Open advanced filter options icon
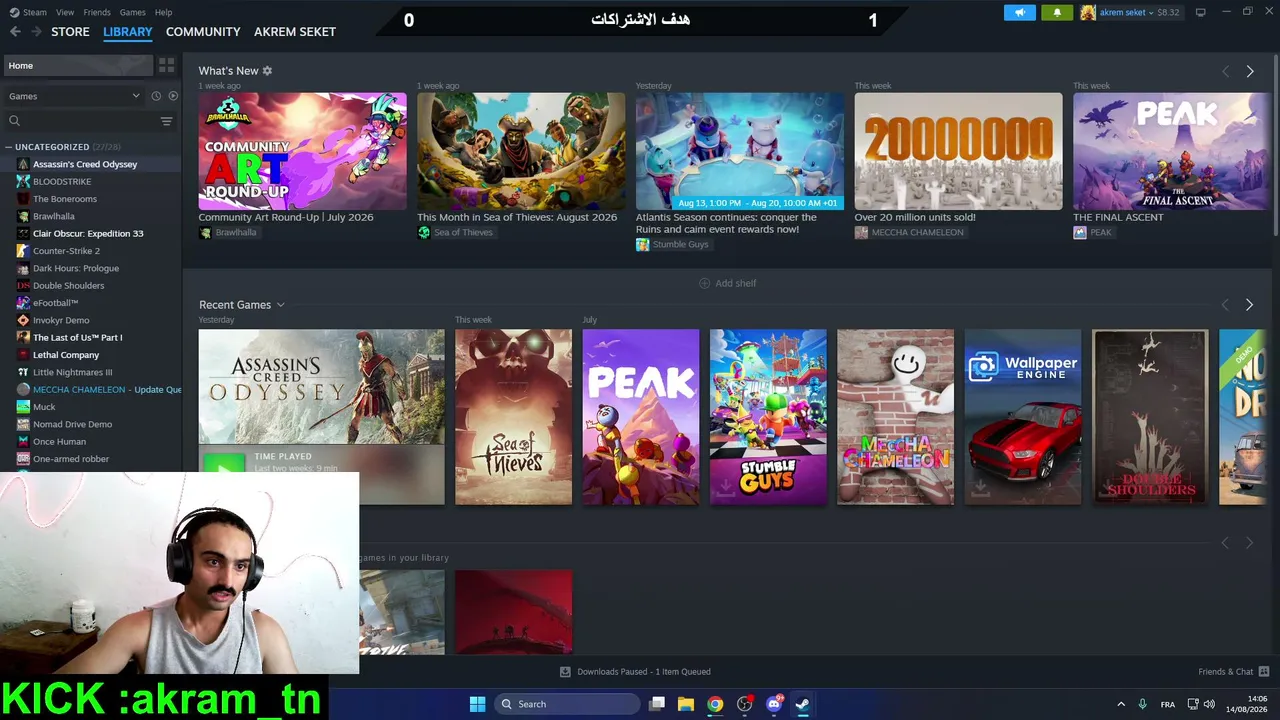Viewport: 1280px width, 720px height. pyautogui.click(x=166, y=121)
